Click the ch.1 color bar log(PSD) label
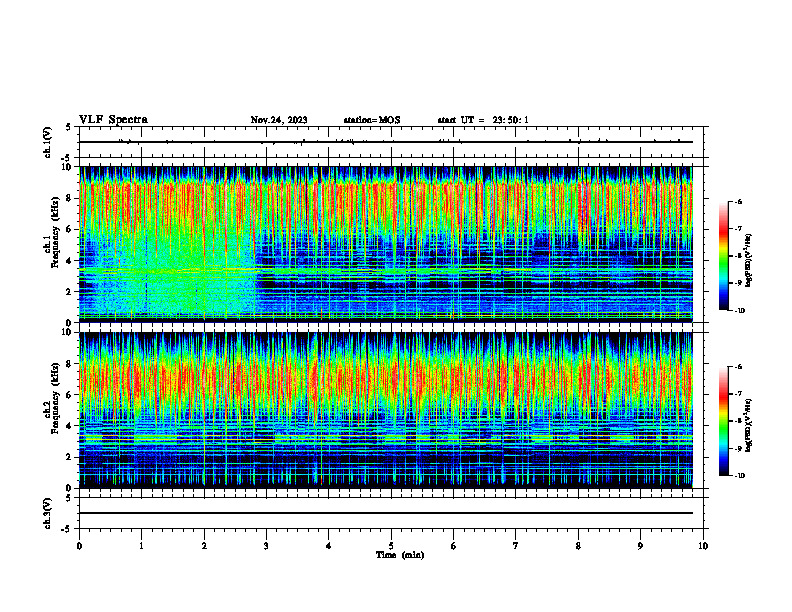This screenshot has width=792, height=612. (x=749, y=260)
